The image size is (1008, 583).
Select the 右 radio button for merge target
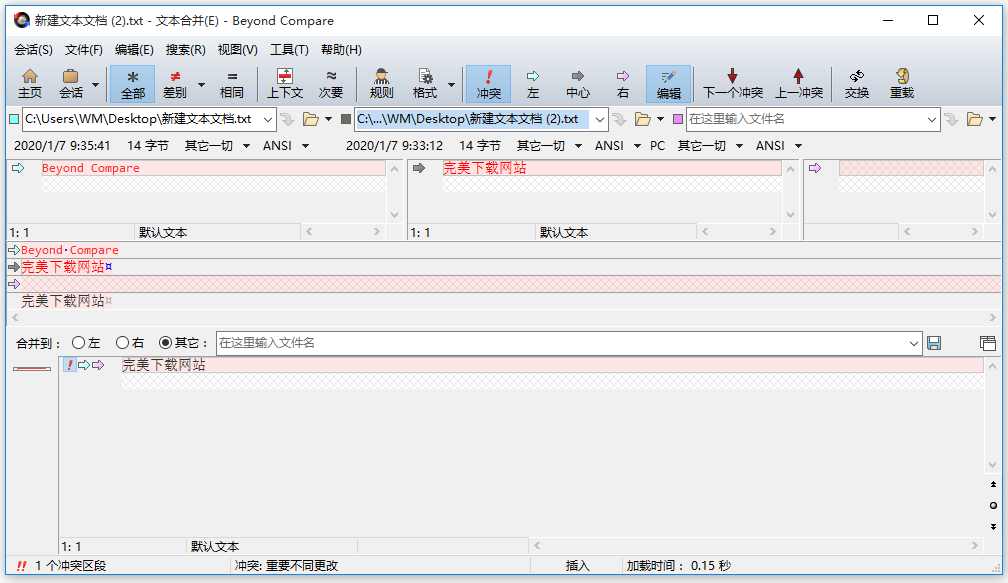(122, 343)
